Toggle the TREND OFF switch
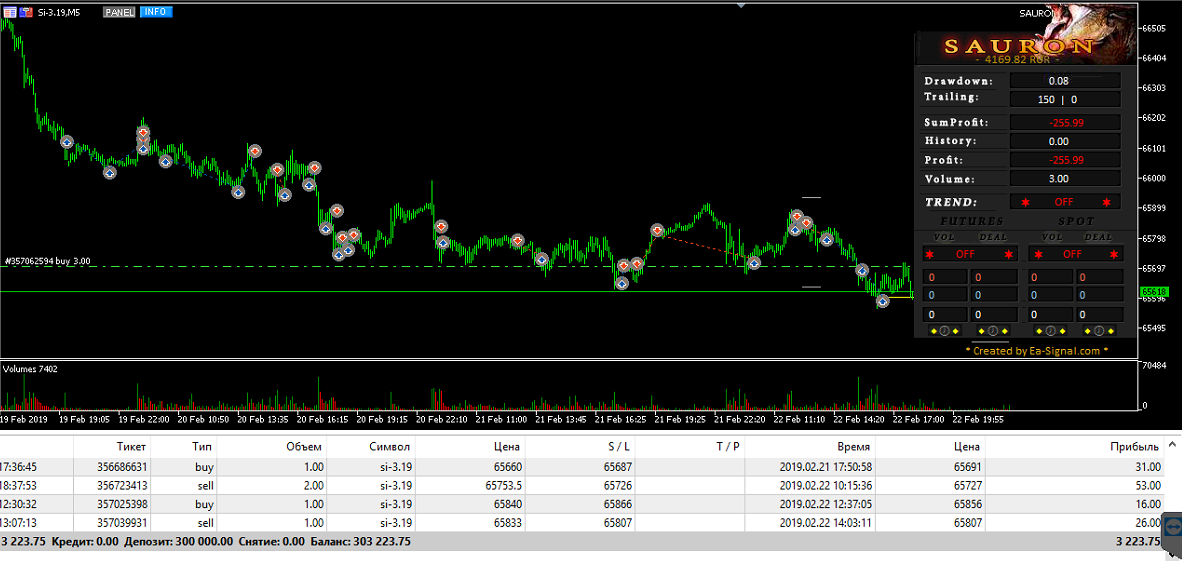 (x=1064, y=202)
